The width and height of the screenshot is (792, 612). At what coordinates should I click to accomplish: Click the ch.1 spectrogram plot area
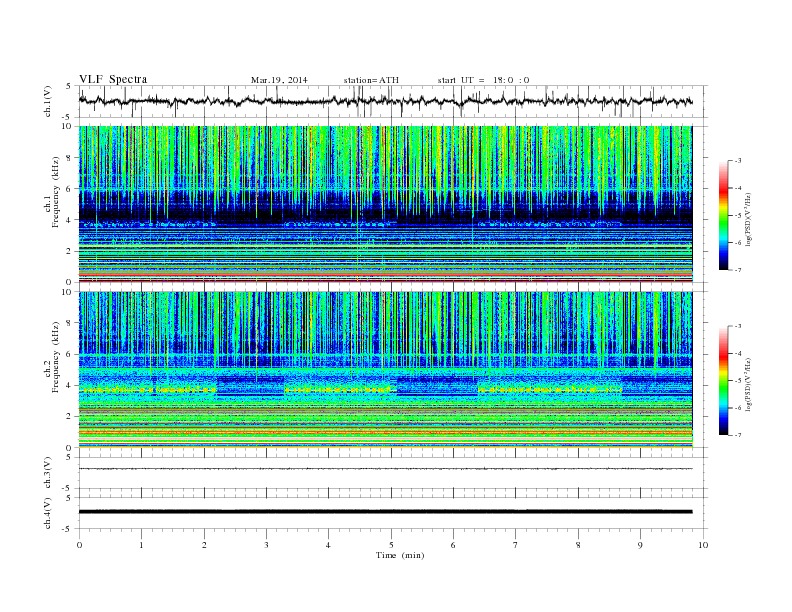pyautogui.click(x=385, y=204)
